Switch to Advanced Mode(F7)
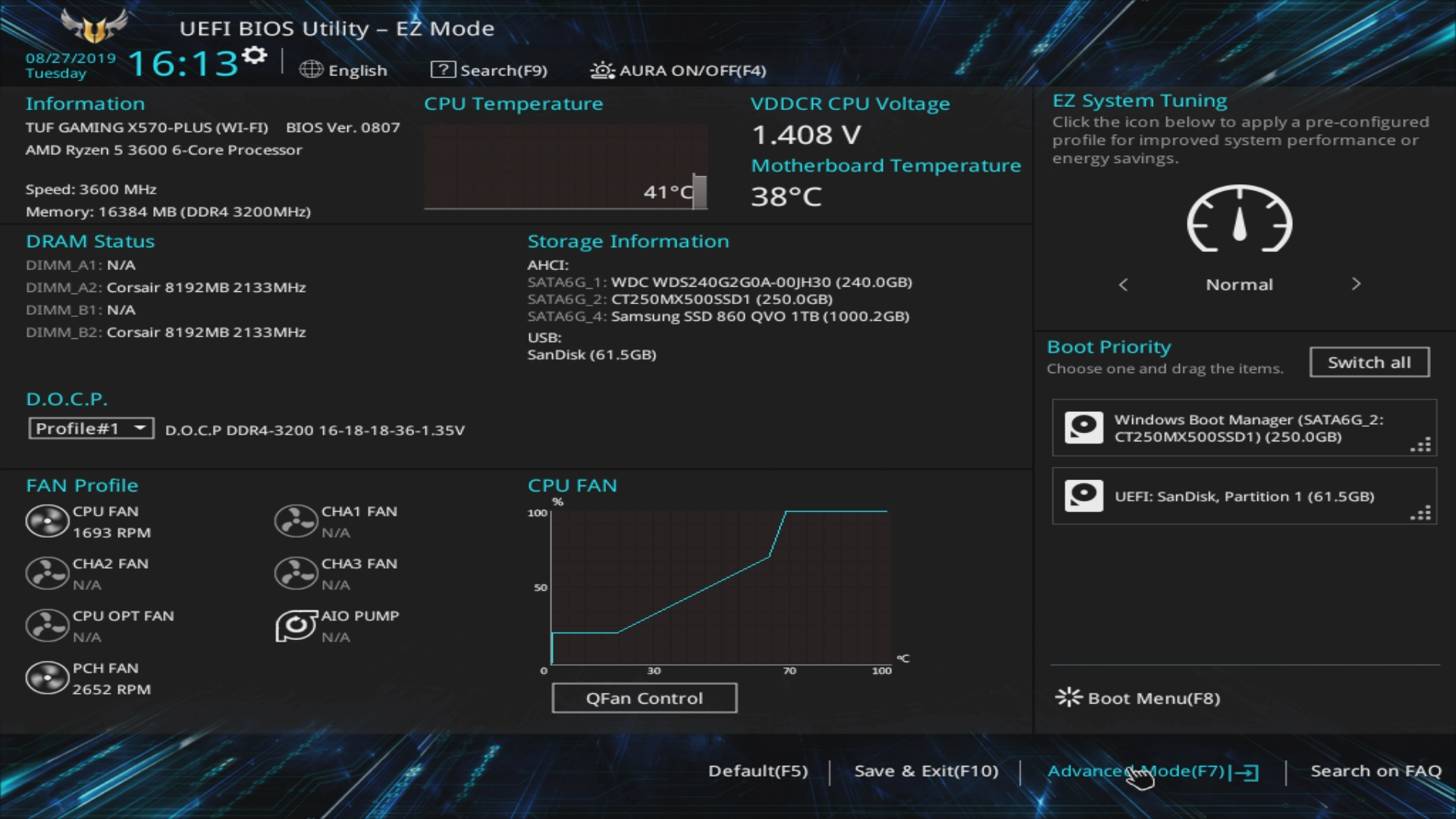Viewport: 1456px width, 819px height. click(1153, 771)
